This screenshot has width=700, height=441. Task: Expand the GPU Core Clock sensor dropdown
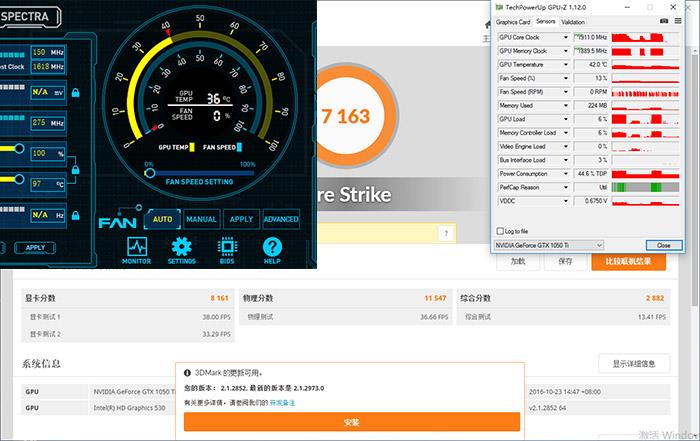(x=566, y=38)
